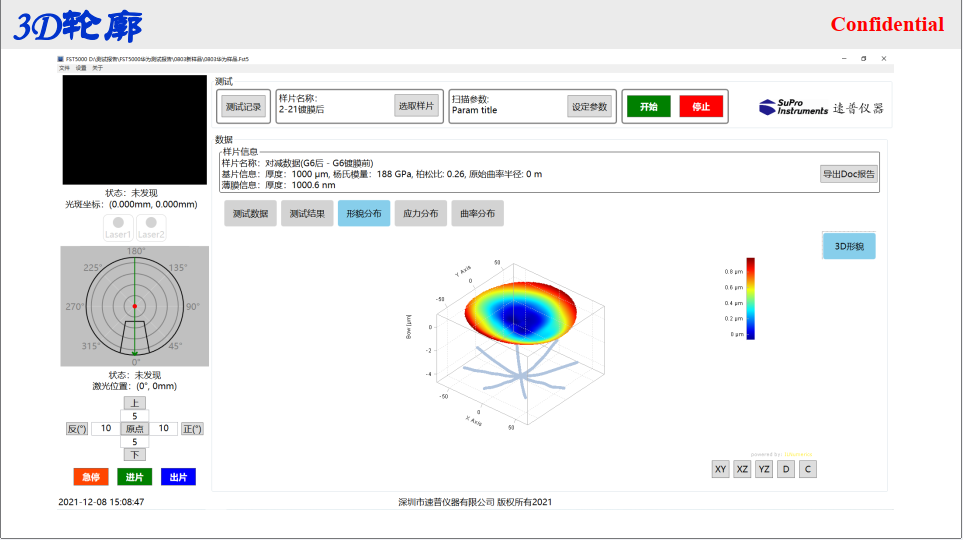963x540 pixels.
Task: Select the 形貌分布 tab
Action: pyautogui.click(x=364, y=213)
